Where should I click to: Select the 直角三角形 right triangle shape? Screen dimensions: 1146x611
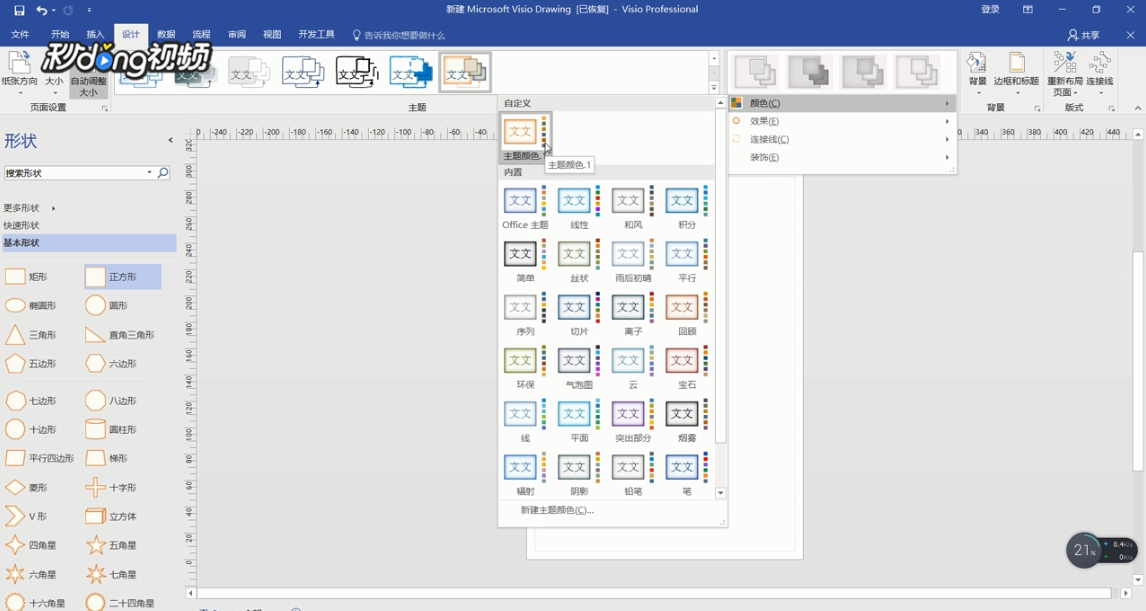pyautogui.click(x=122, y=335)
